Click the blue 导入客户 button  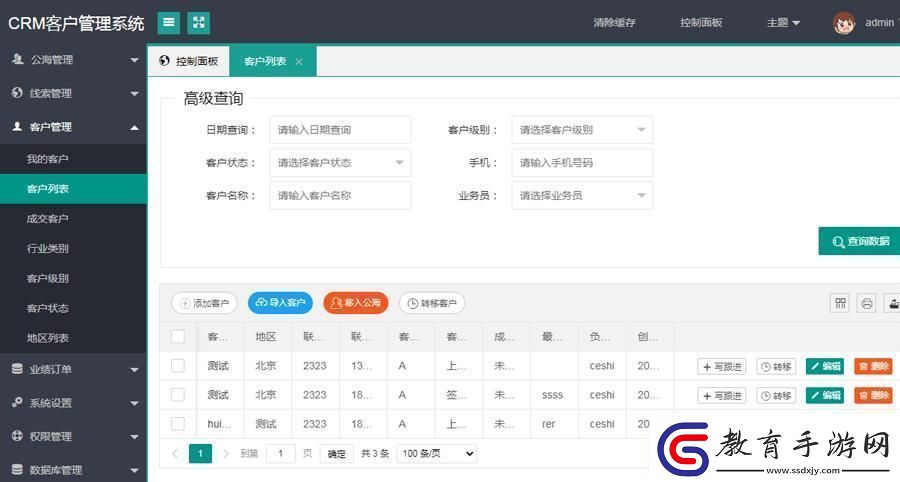tap(280, 302)
